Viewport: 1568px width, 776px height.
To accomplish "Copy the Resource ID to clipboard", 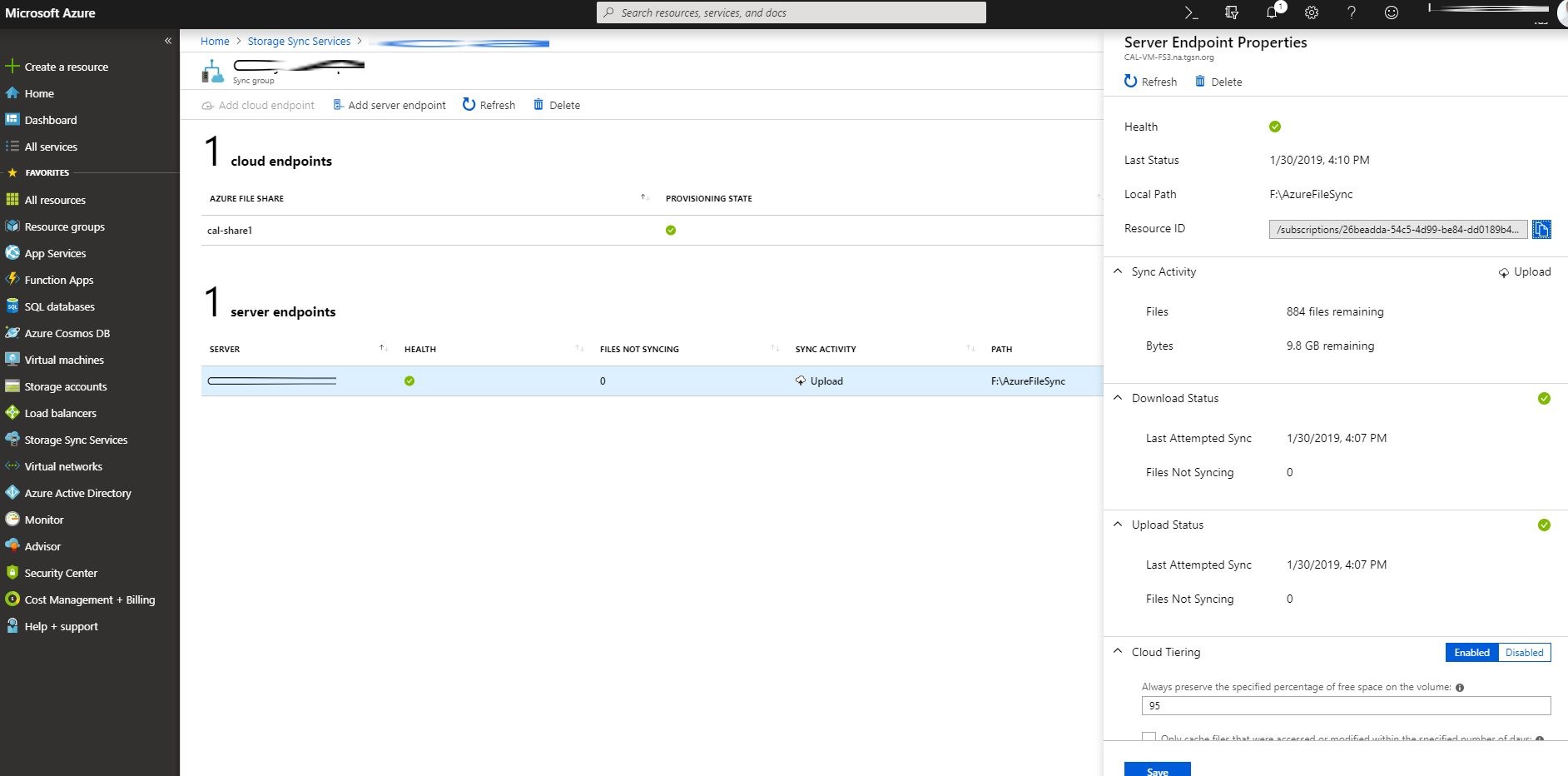I will click(1541, 229).
